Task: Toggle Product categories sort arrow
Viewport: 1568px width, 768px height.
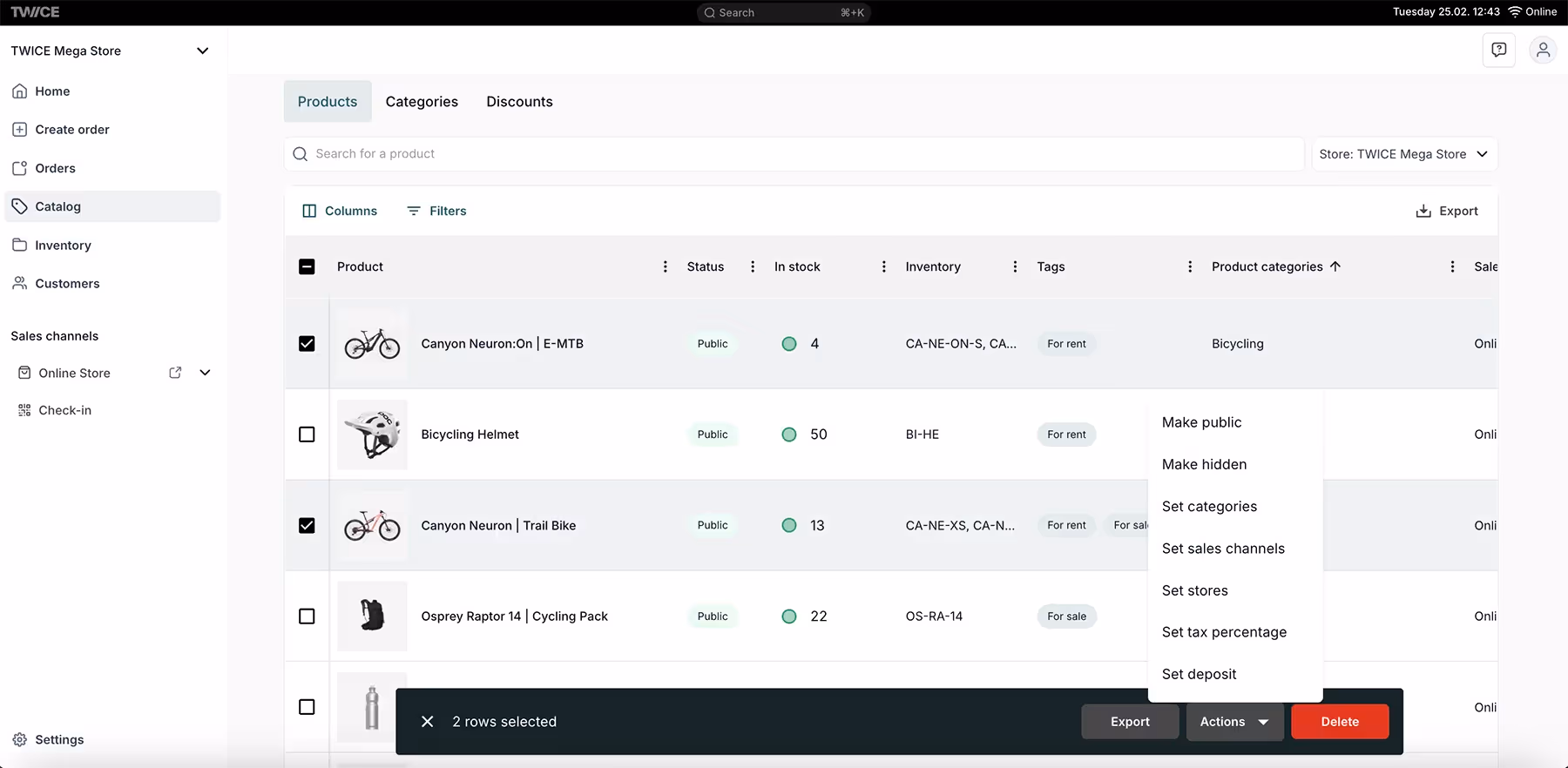Action: pos(1335,266)
